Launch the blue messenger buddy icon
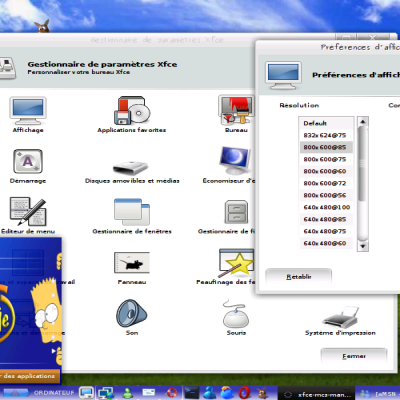Image resolution: width=400 pixels, height=400 pixels. [210, 393]
